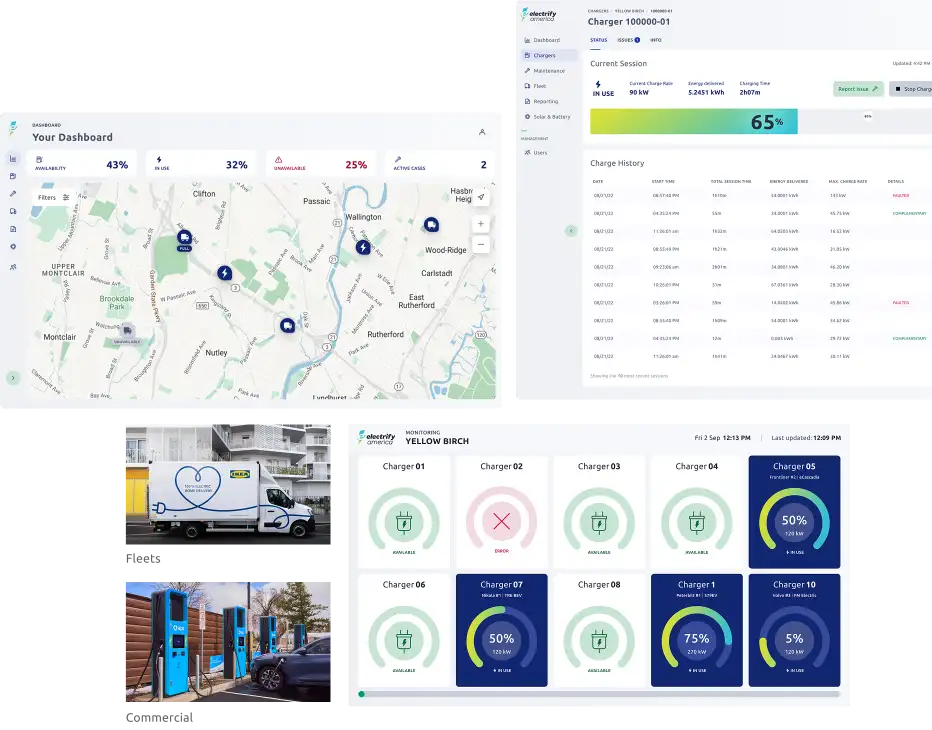Screen dimensions: 932x730
Task: Open Chargers in charger page sidebar
Action: (550, 55)
